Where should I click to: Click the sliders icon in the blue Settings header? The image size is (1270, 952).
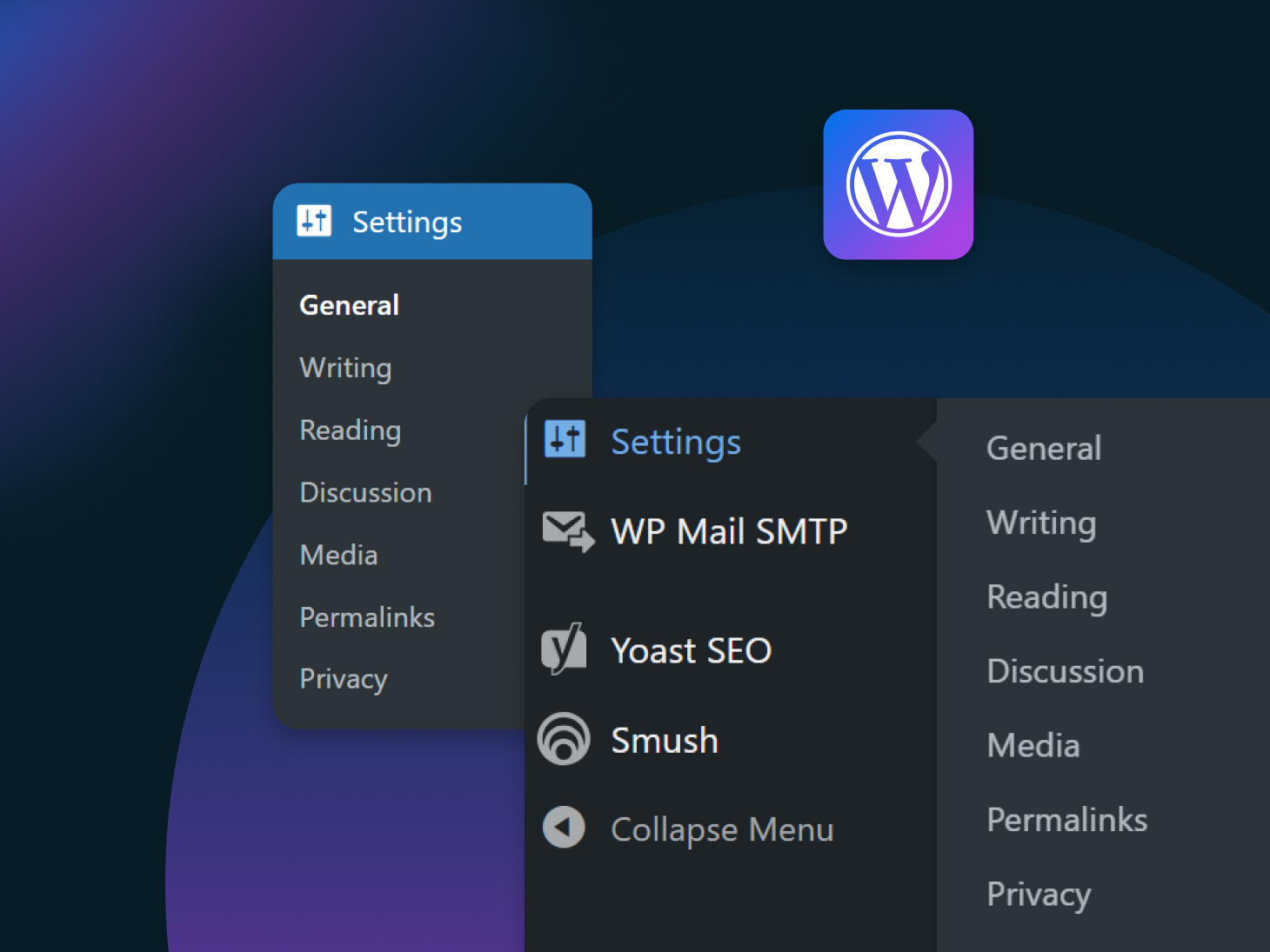point(314,221)
